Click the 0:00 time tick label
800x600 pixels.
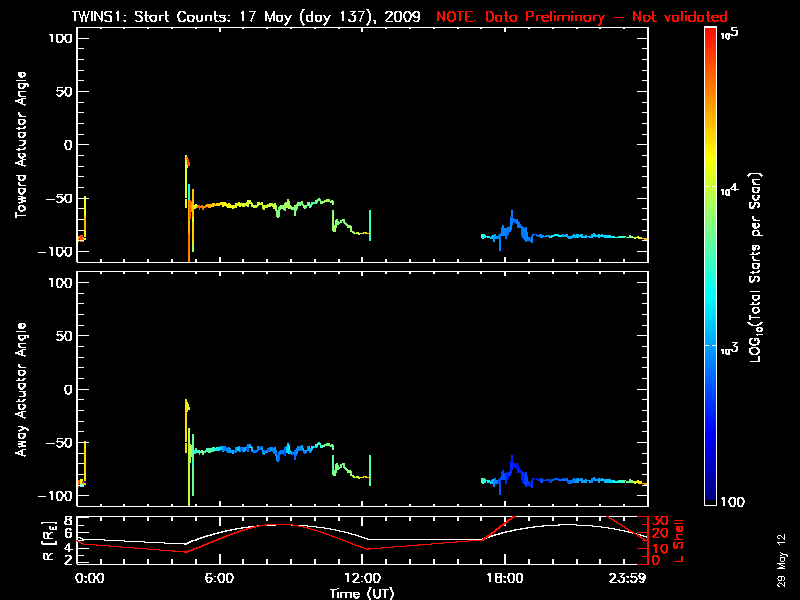tap(89, 578)
